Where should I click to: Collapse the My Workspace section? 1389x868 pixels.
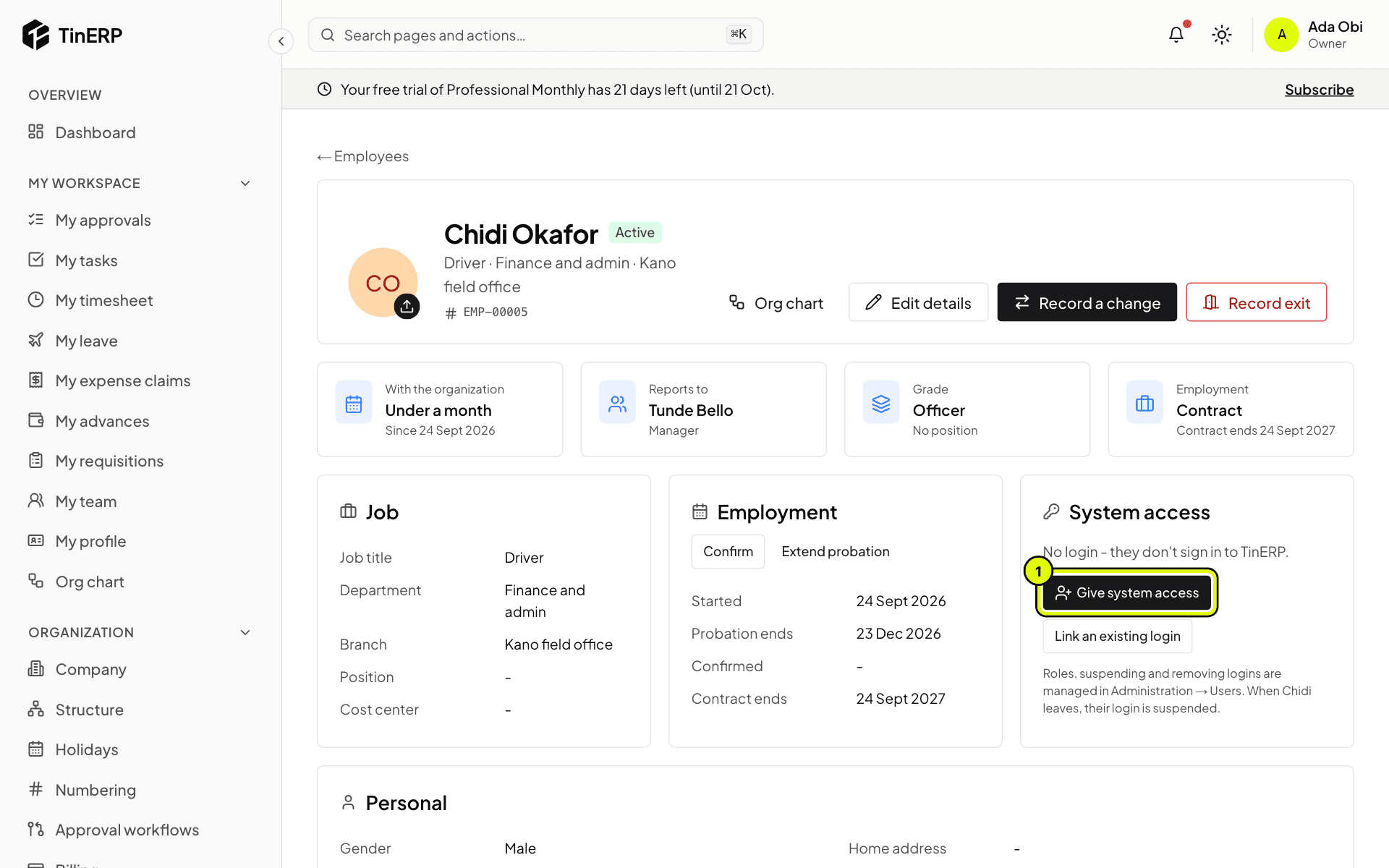tap(245, 183)
